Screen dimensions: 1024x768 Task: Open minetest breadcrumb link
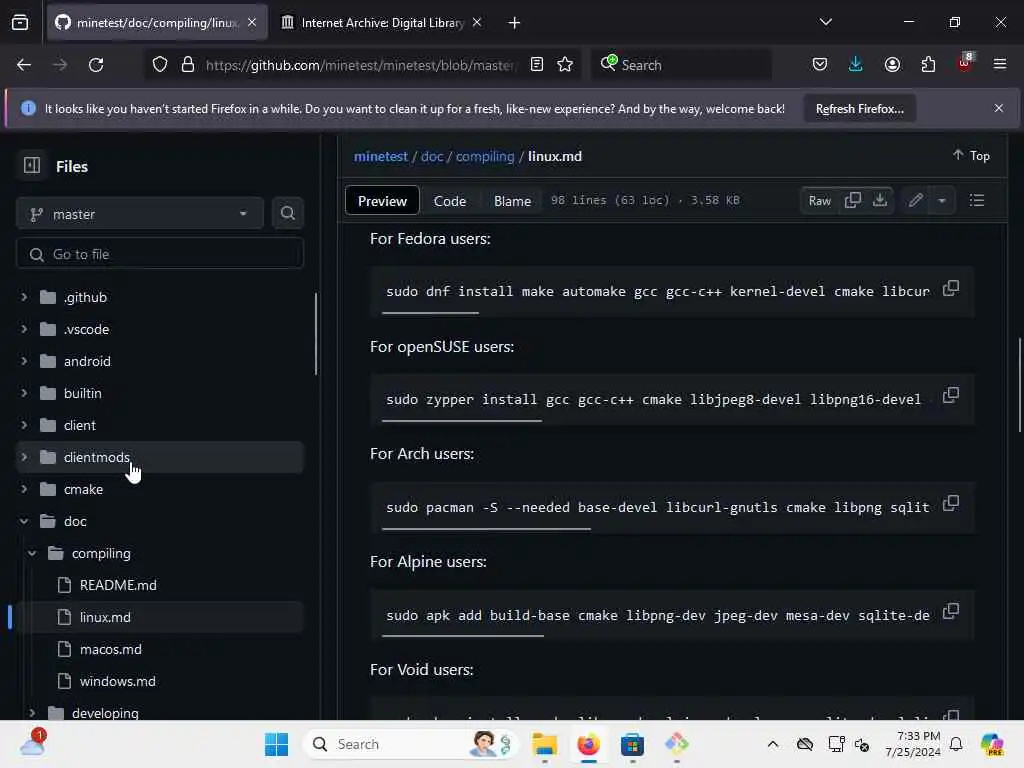[x=381, y=157]
